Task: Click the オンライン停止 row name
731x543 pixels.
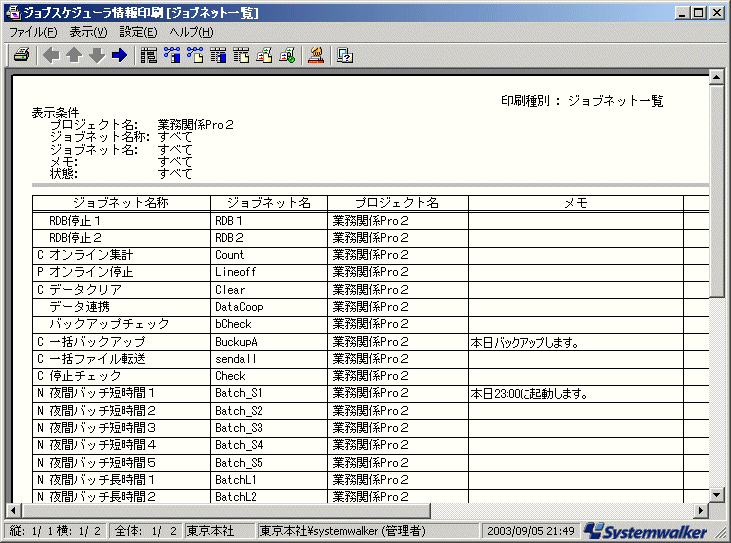Action: pos(91,272)
